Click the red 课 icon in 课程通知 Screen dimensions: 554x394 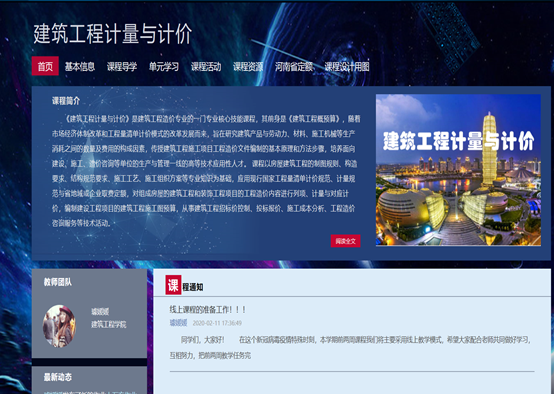tap(173, 285)
